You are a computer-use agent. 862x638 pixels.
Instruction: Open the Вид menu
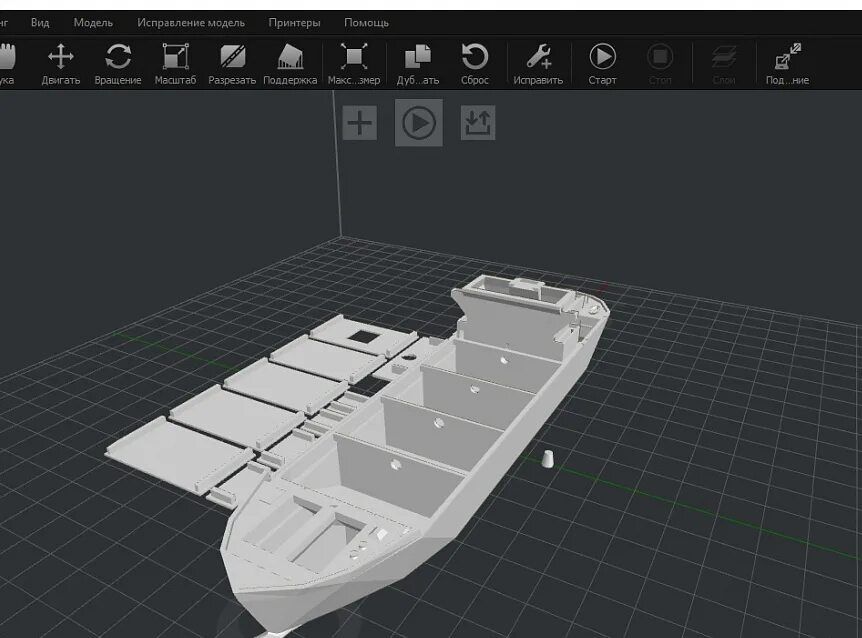[x=40, y=23]
